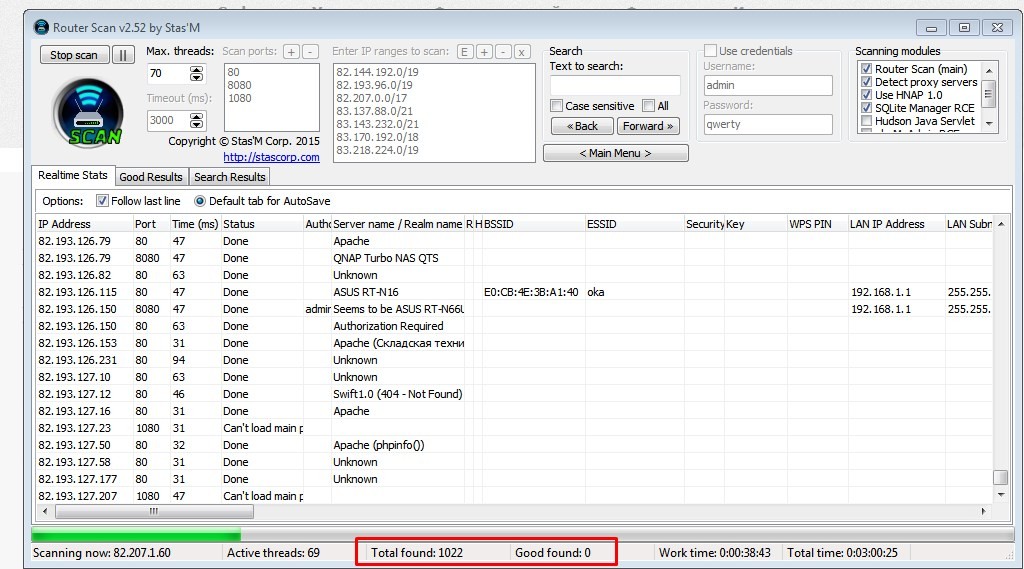Switch to Good Results tab
Screen dimensions: 1024x569
151,177
